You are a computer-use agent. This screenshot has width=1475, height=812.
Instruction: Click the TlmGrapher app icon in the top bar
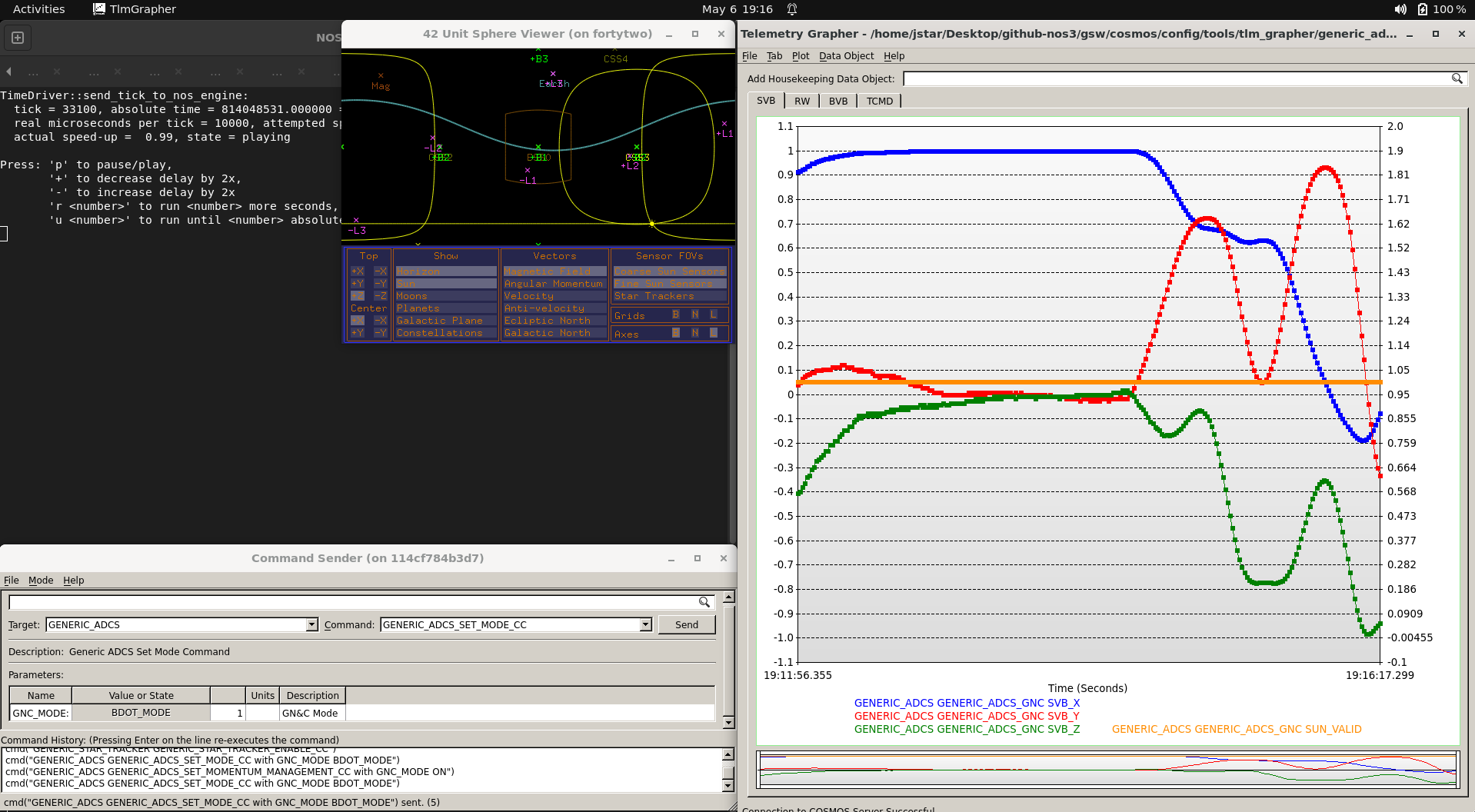point(99,9)
